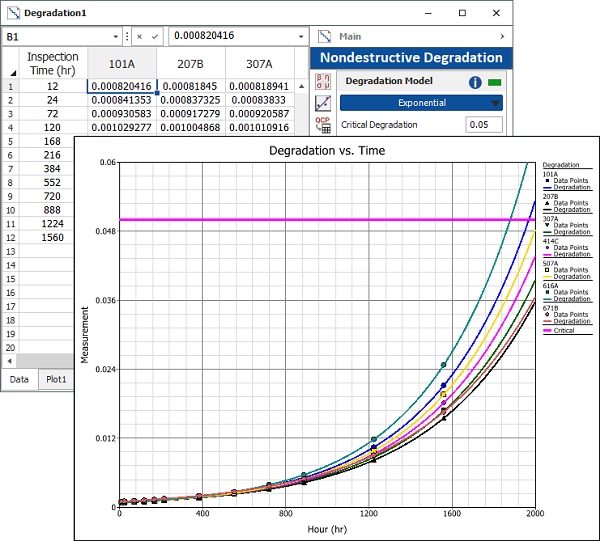Click the Calculate icon with Greek letters

323,81
